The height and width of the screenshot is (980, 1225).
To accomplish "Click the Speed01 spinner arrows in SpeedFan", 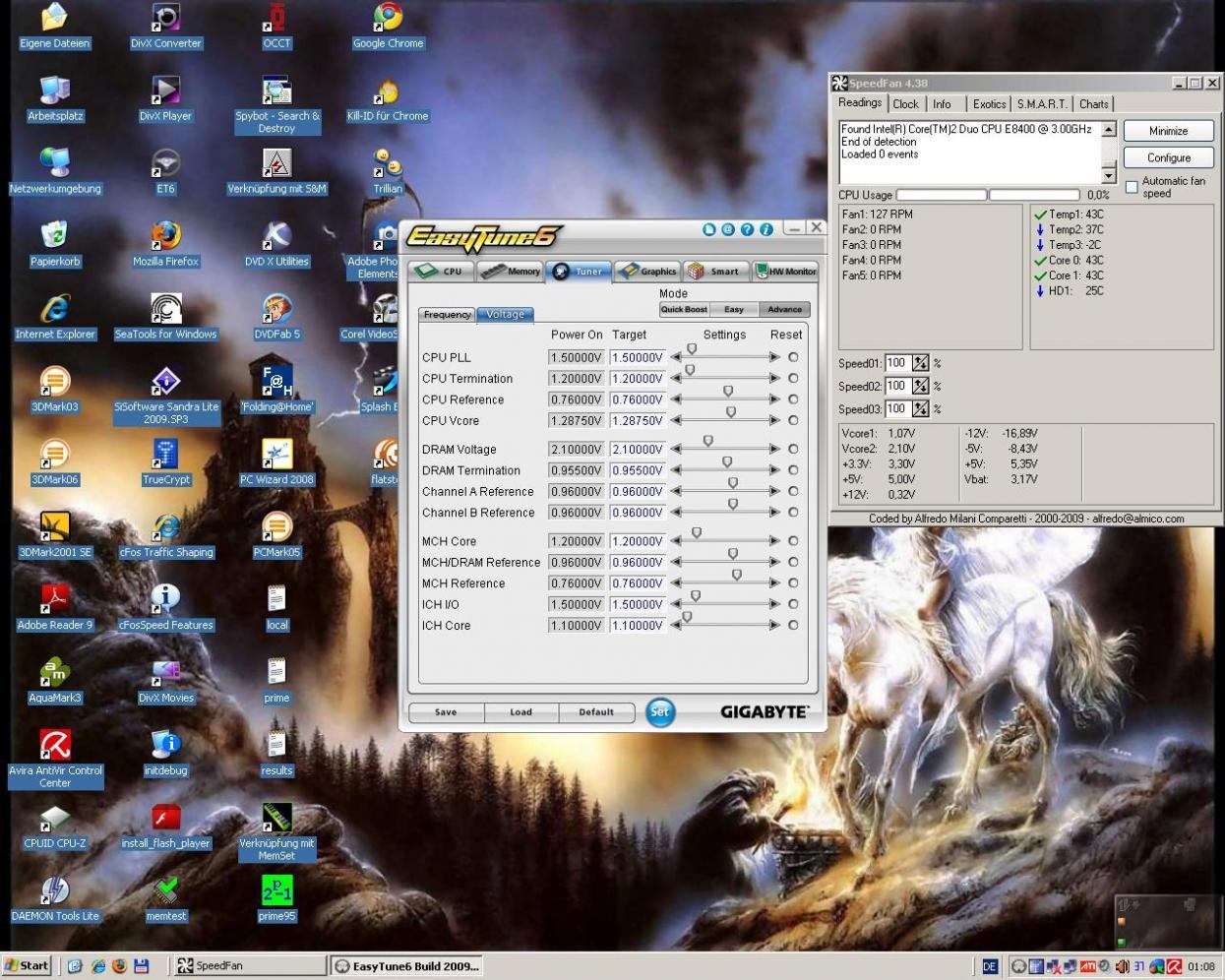I will (920, 363).
